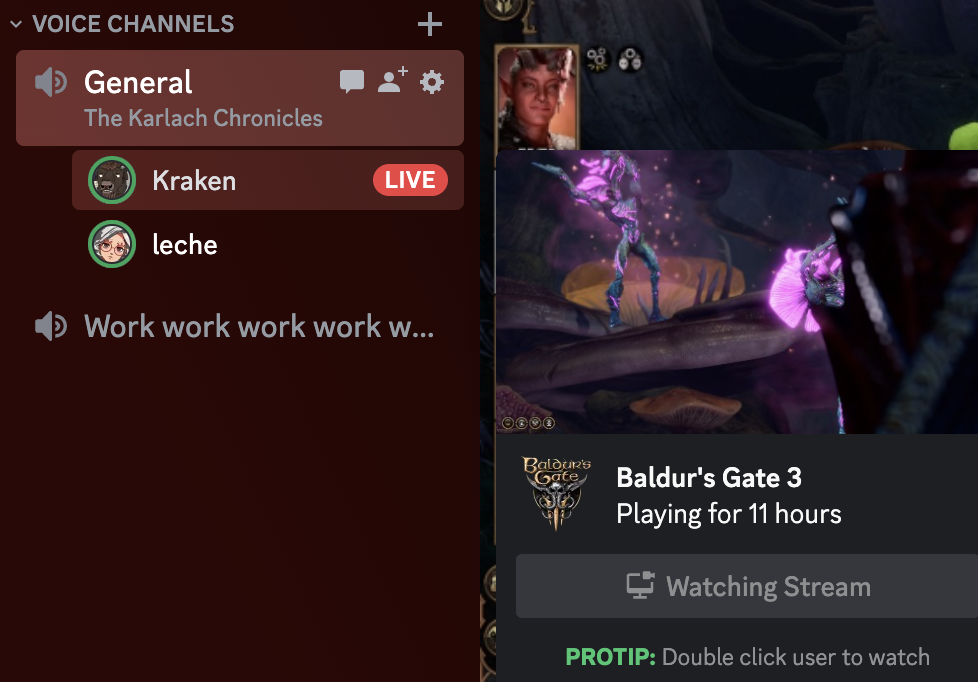Select user Kraken in voice list
978x682 pixels.
(x=268, y=180)
